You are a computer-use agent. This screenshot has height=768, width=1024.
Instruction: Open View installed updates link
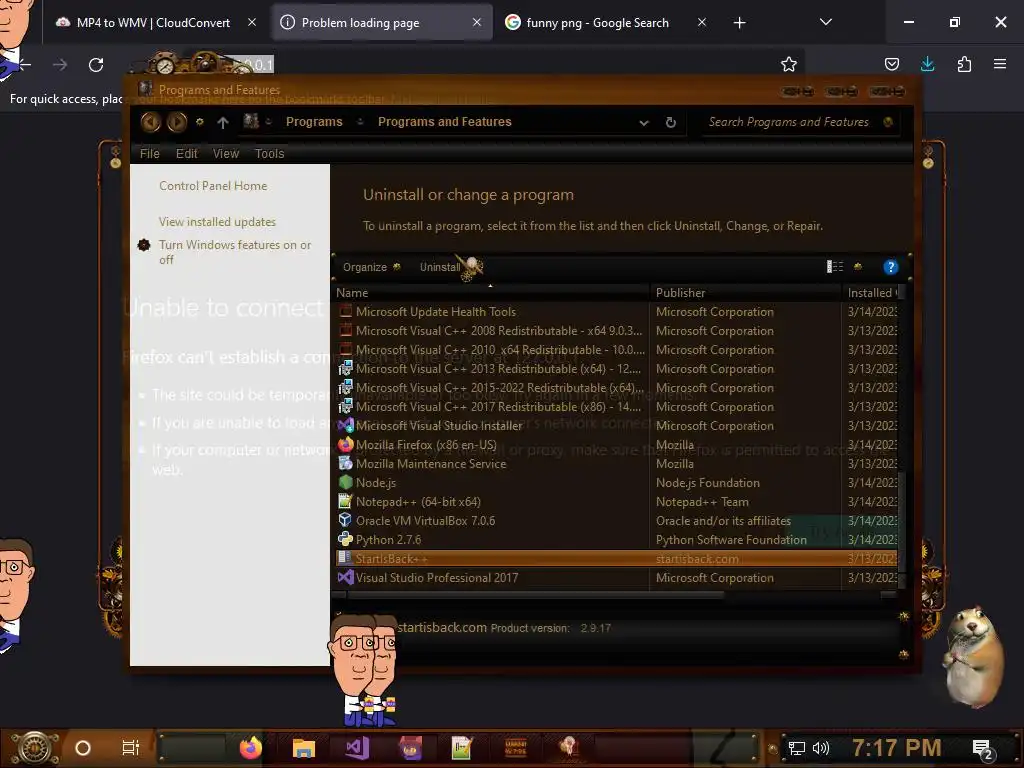(217, 222)
